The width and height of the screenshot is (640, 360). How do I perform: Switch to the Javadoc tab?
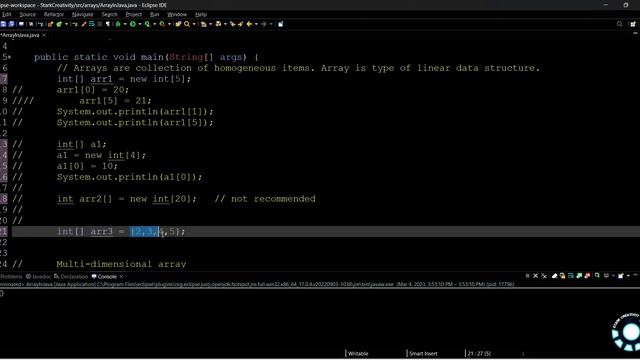click(38, 276)
